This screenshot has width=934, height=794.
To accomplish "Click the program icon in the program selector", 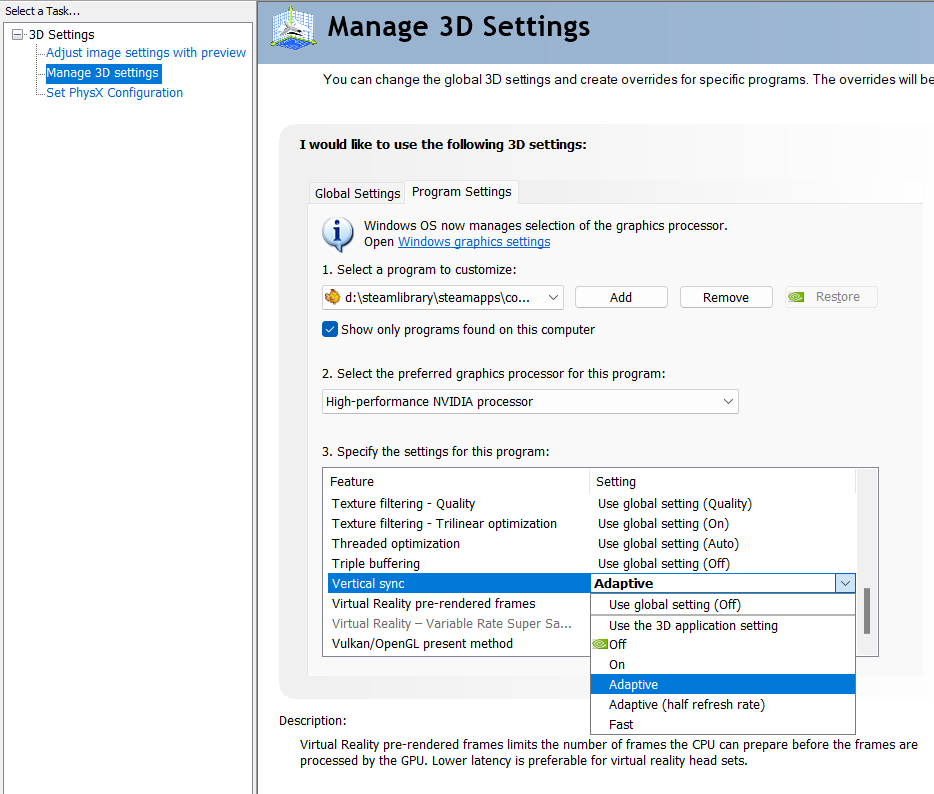I will [x=332, y=297].
